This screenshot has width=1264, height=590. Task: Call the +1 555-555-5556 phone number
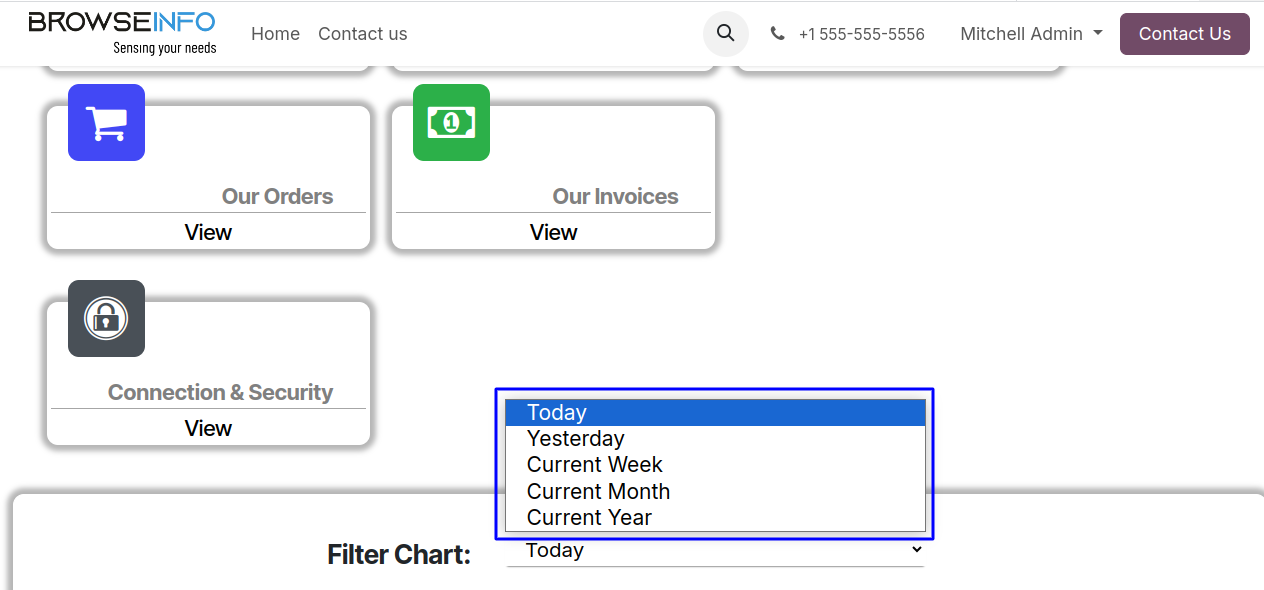(861, 34)
